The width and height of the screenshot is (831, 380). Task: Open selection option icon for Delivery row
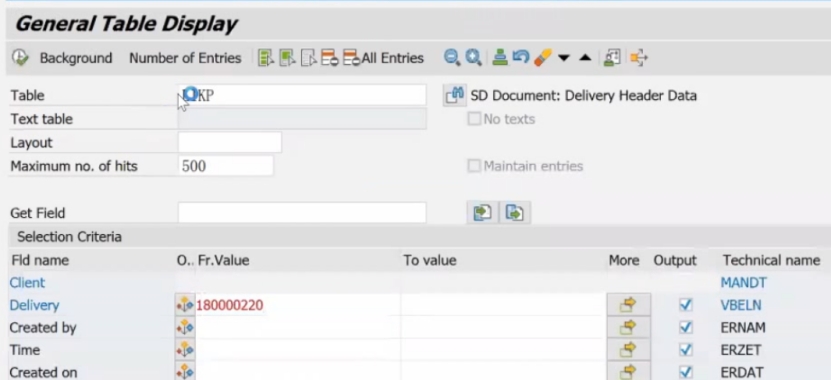tap(185, 305)
